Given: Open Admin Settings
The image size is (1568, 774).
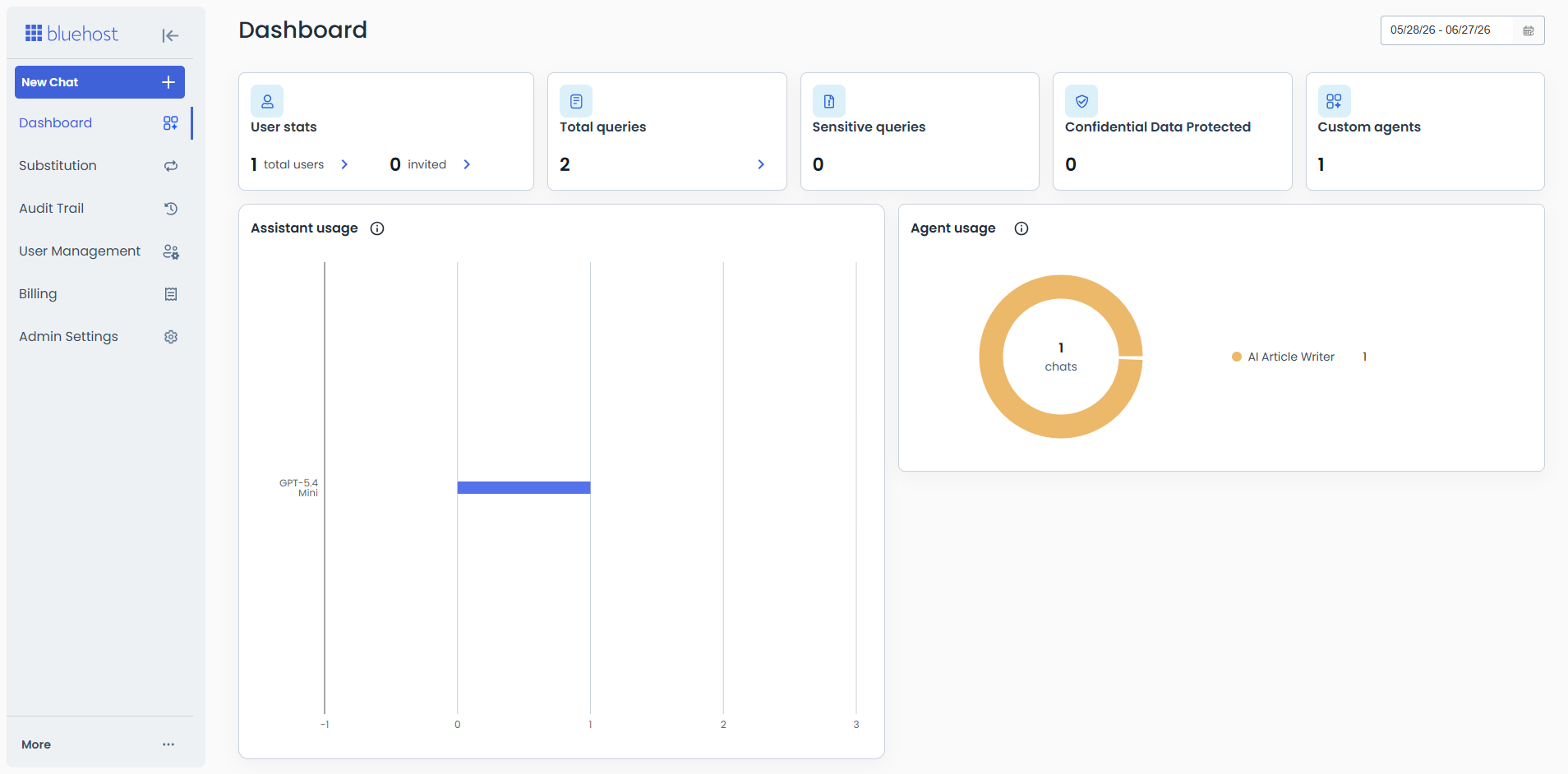Looking at the screenshot, I should pos(99,337).
